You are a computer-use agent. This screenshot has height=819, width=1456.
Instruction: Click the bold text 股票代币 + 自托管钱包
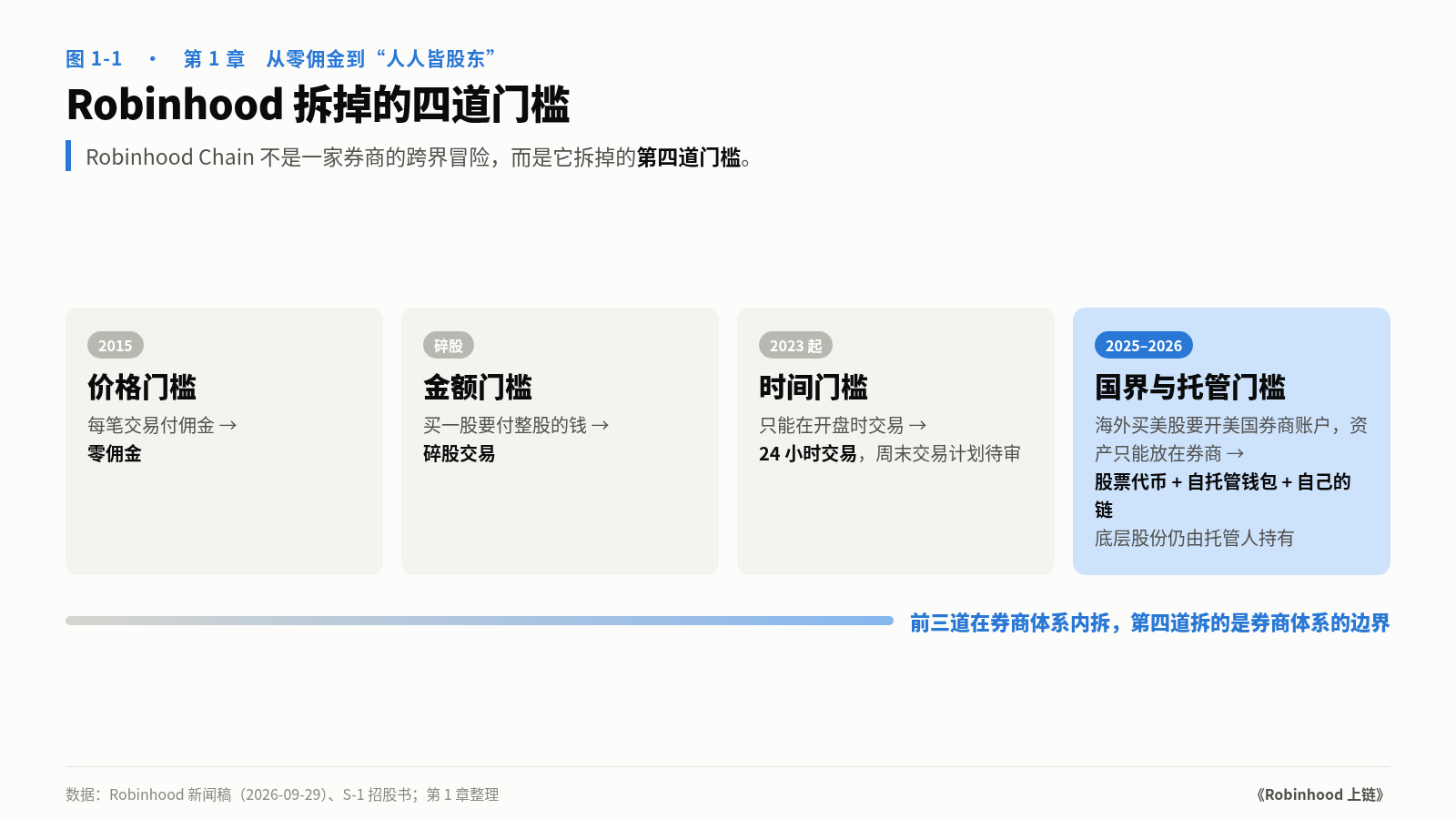[x=1186, y=481]
